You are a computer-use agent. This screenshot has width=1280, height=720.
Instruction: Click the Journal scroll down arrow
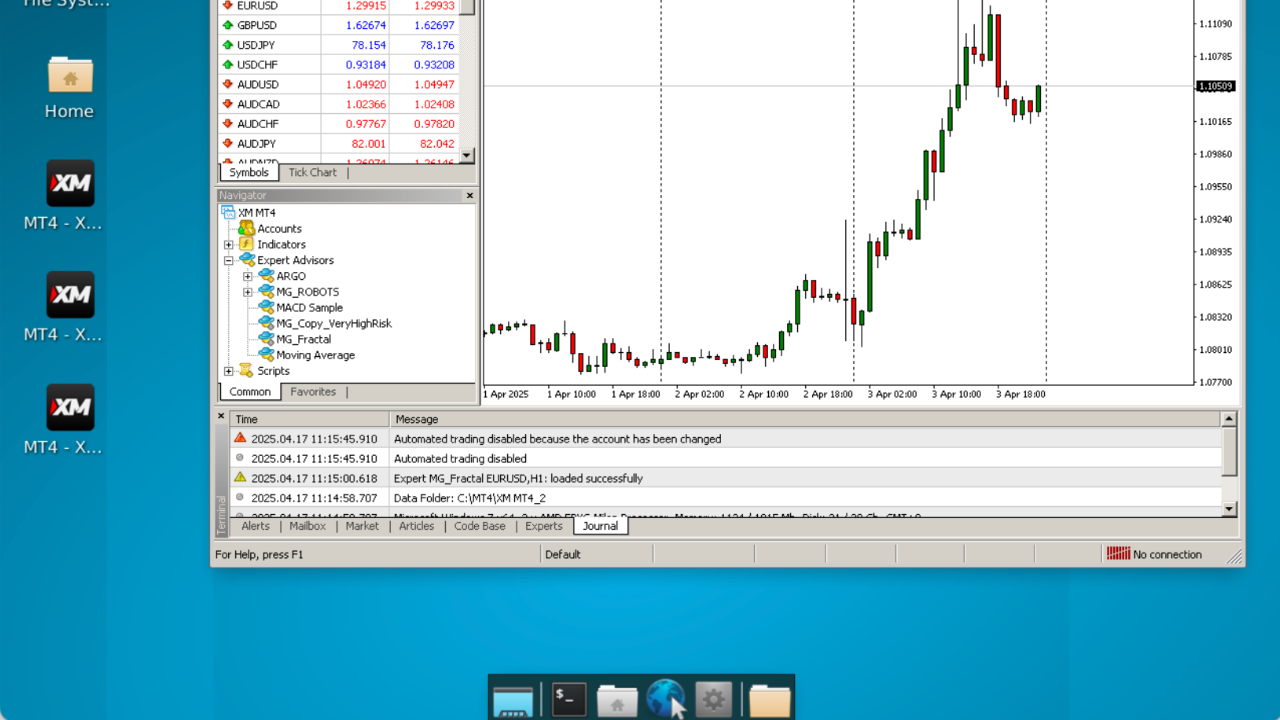[x=1230, y=509]
